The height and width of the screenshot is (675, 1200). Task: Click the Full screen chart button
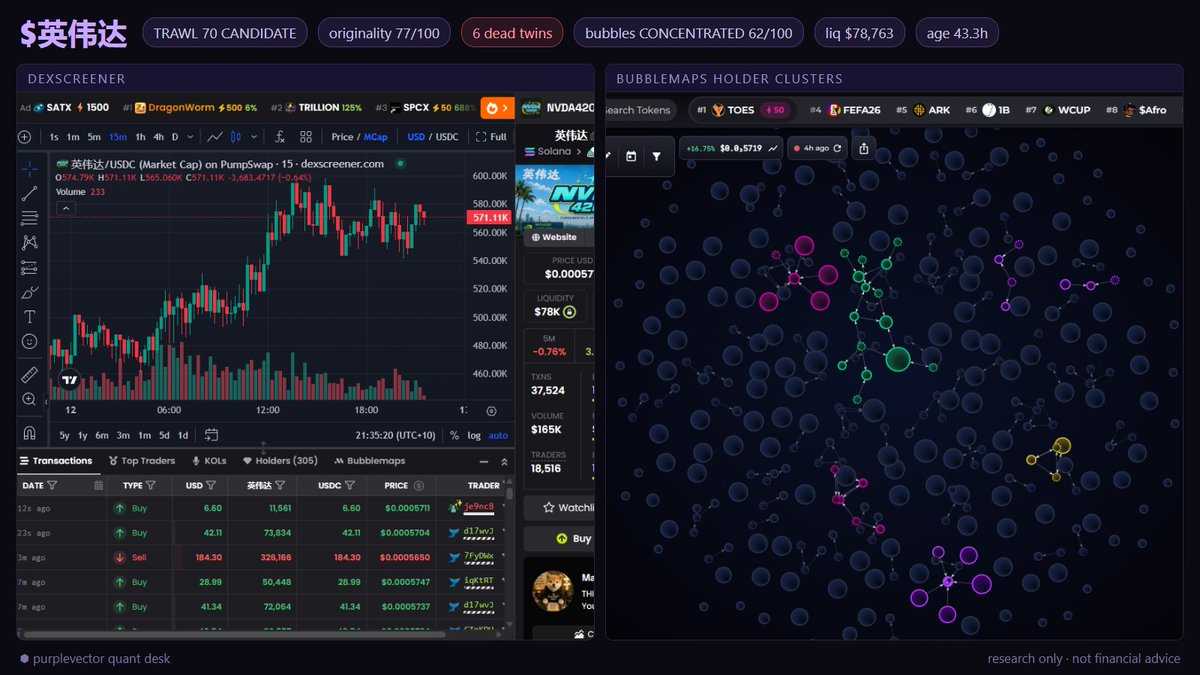(x=491, y=137)
